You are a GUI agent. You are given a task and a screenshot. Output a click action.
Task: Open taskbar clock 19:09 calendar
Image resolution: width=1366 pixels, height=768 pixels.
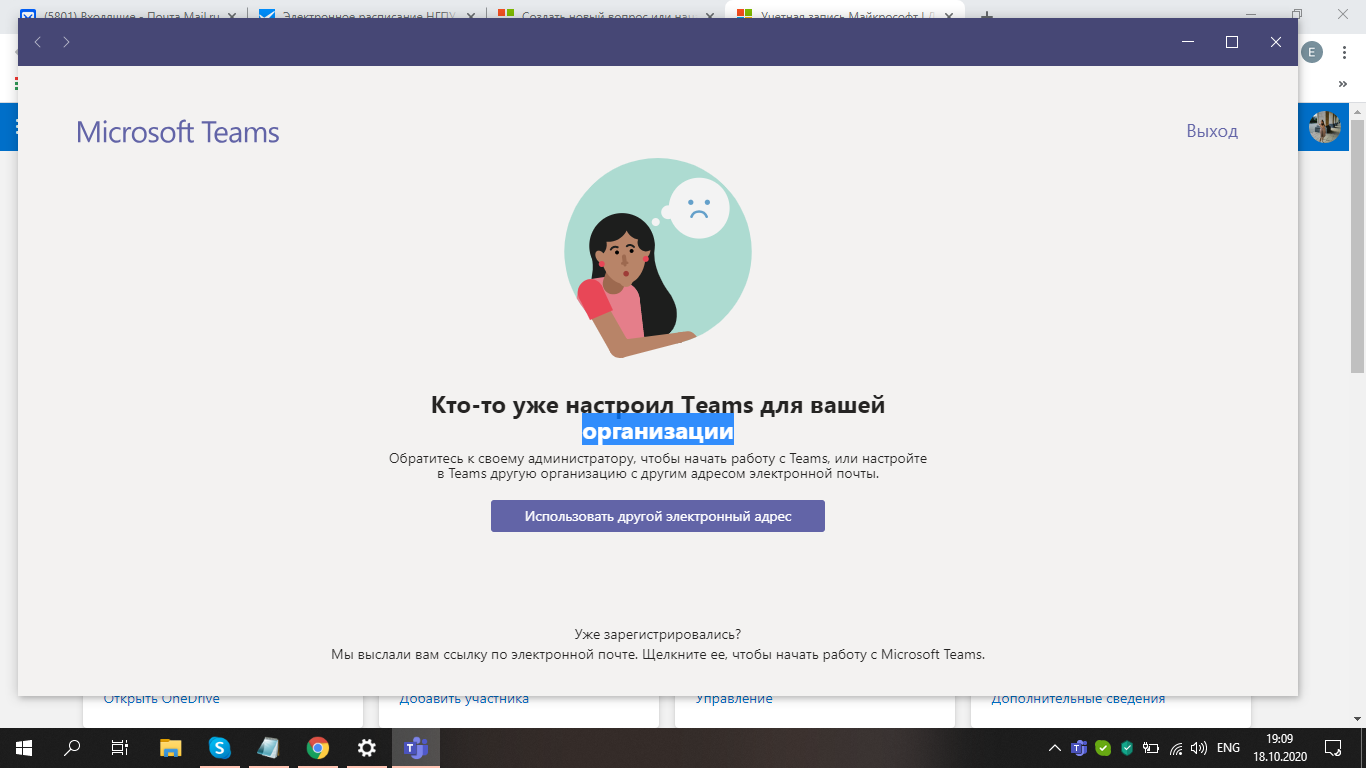coord(1279,748)
